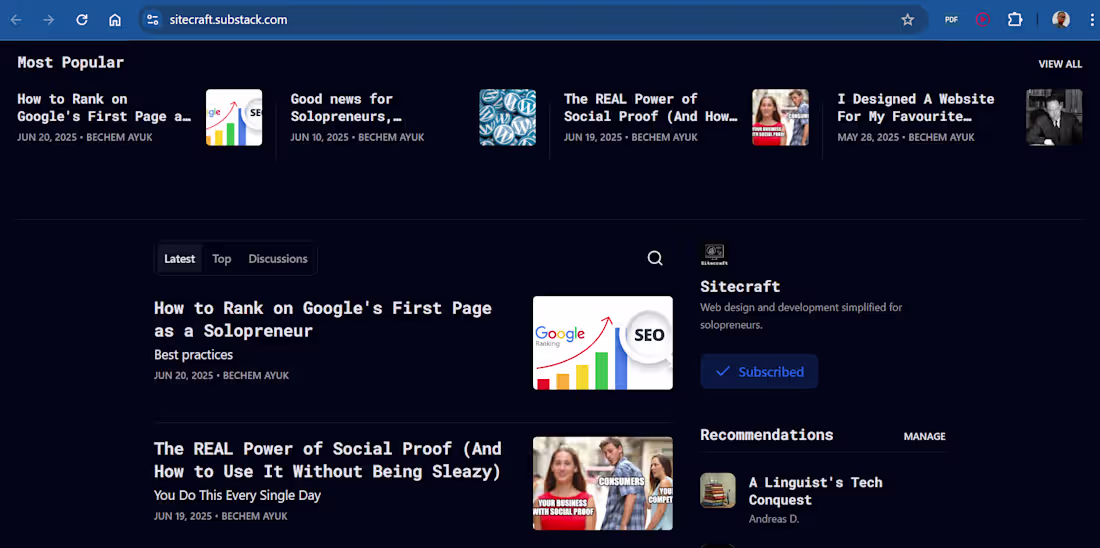Click the browser forward arrow

coord(48,20)
